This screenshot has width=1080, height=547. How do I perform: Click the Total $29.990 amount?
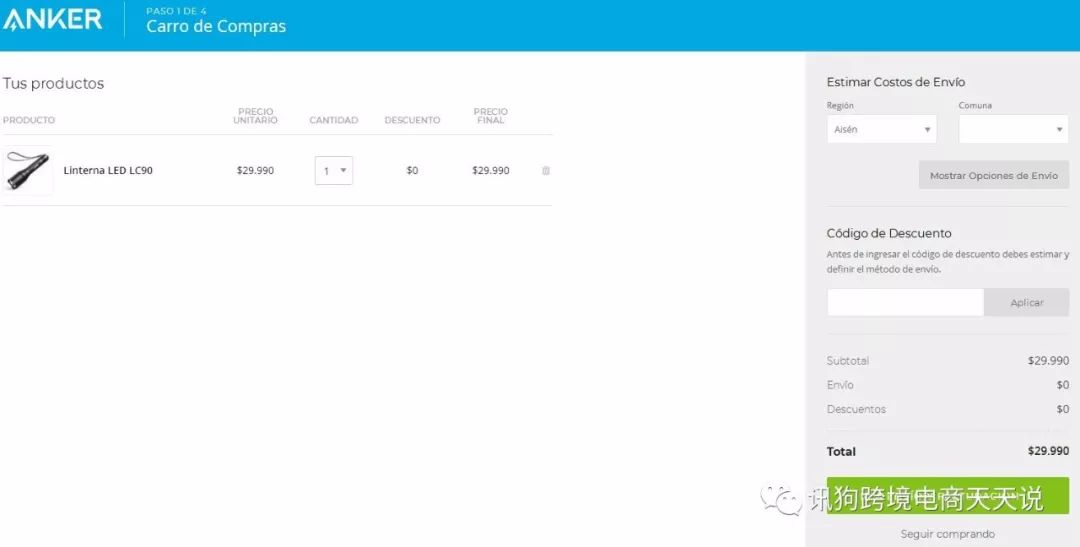pos(1048,451)
